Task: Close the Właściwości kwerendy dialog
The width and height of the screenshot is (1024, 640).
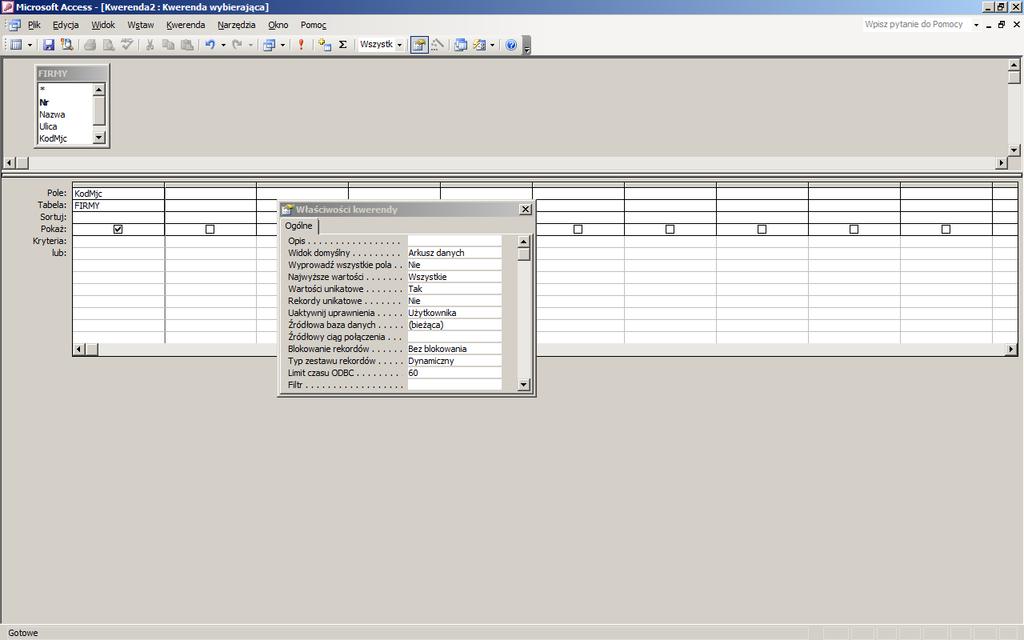Action: (525, 209)
